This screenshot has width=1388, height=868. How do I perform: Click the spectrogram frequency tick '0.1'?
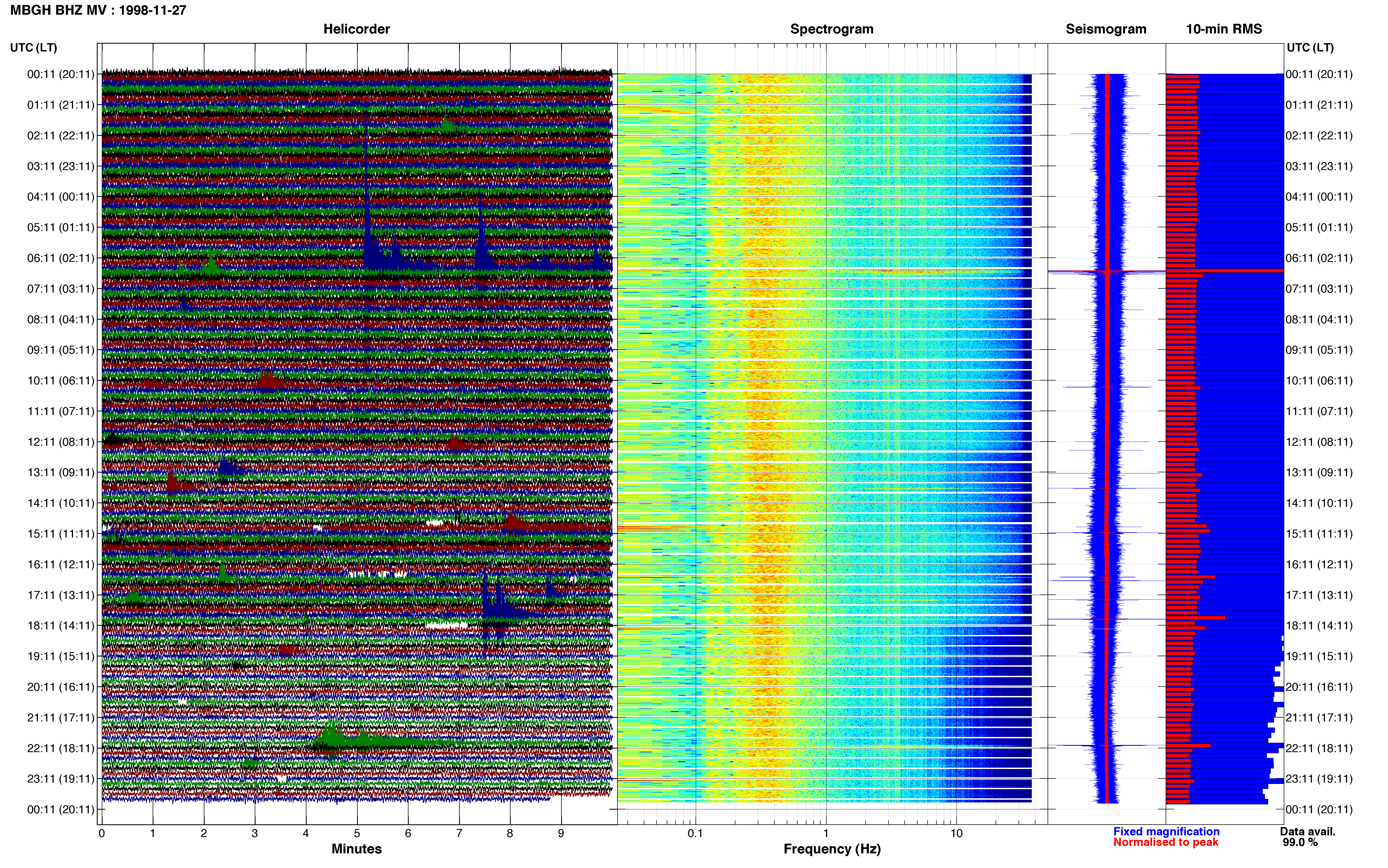[x=695, y=833]
